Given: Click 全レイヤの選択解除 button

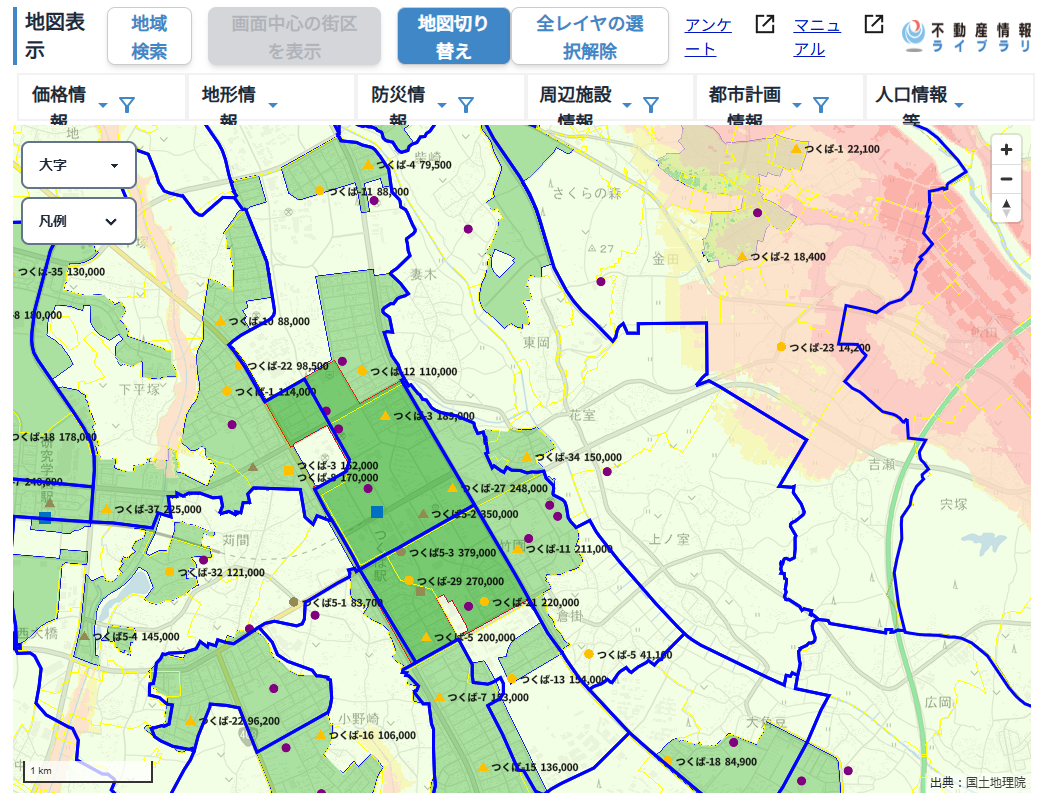Looking at the screenshot, I should tap(589, 37).
